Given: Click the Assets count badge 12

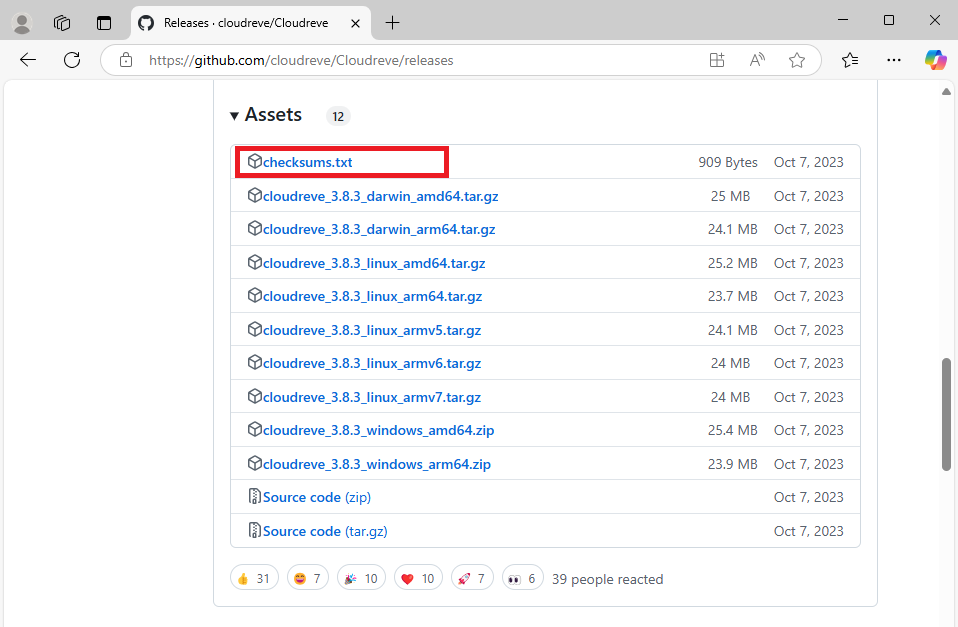Looking at the screenshot, I should click(338, 116).
